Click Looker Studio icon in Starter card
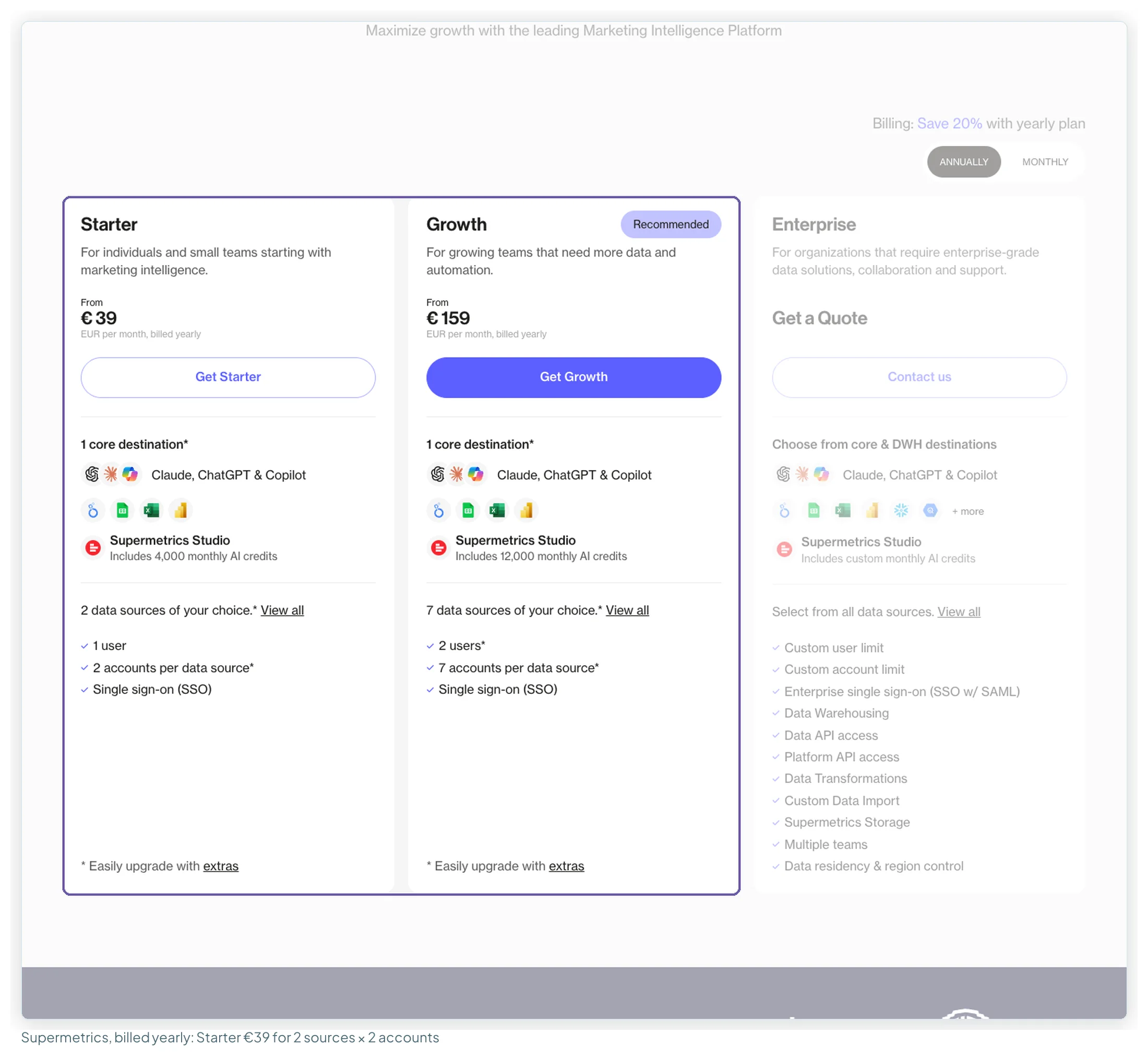Viewport: 1148px width, 1058px height. click(x=93, y=511)
